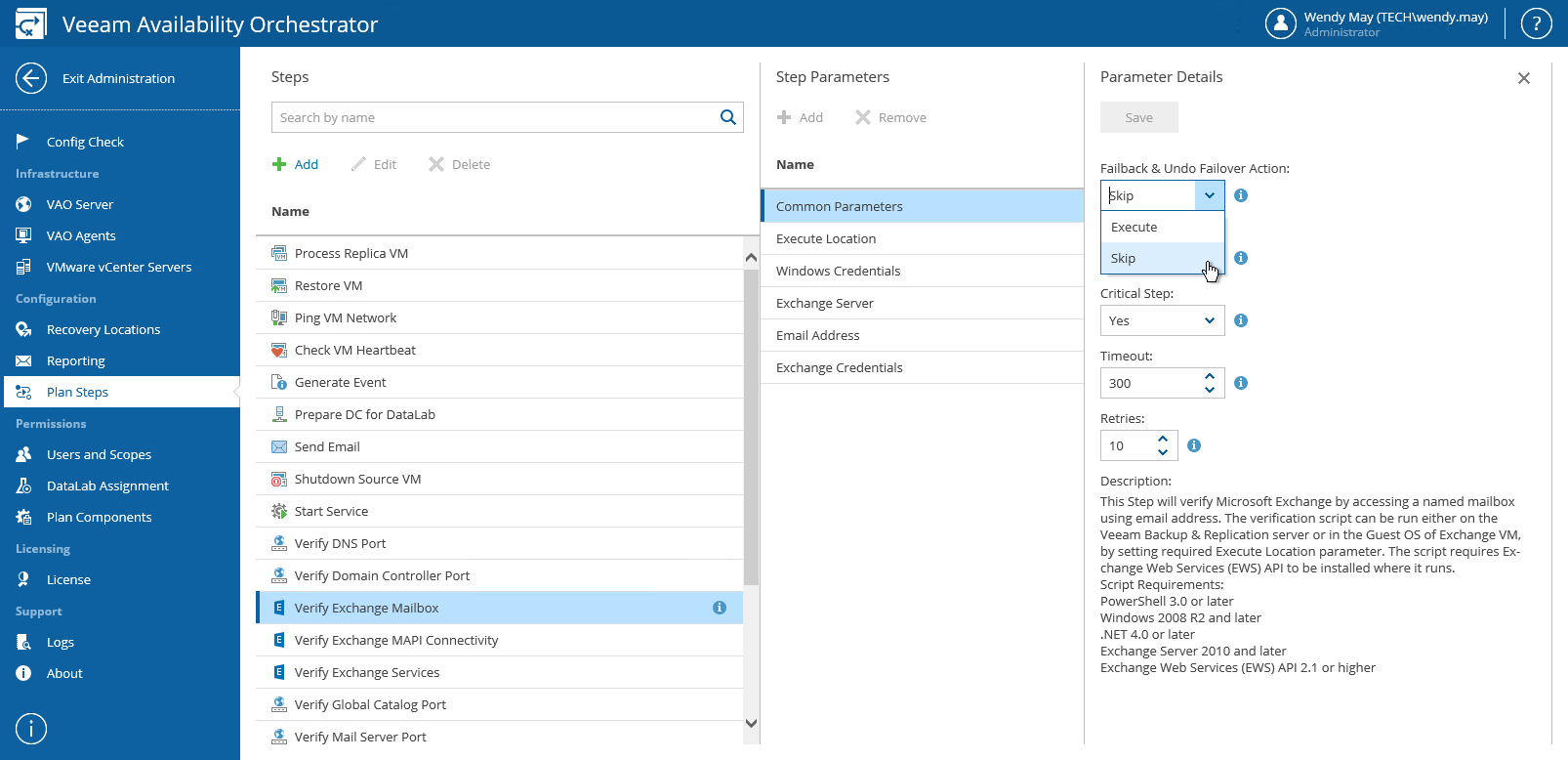Screen dimensions: 1568x760
Task: Click the search magnifier icon in Steps
Action: tap(727, 117)
